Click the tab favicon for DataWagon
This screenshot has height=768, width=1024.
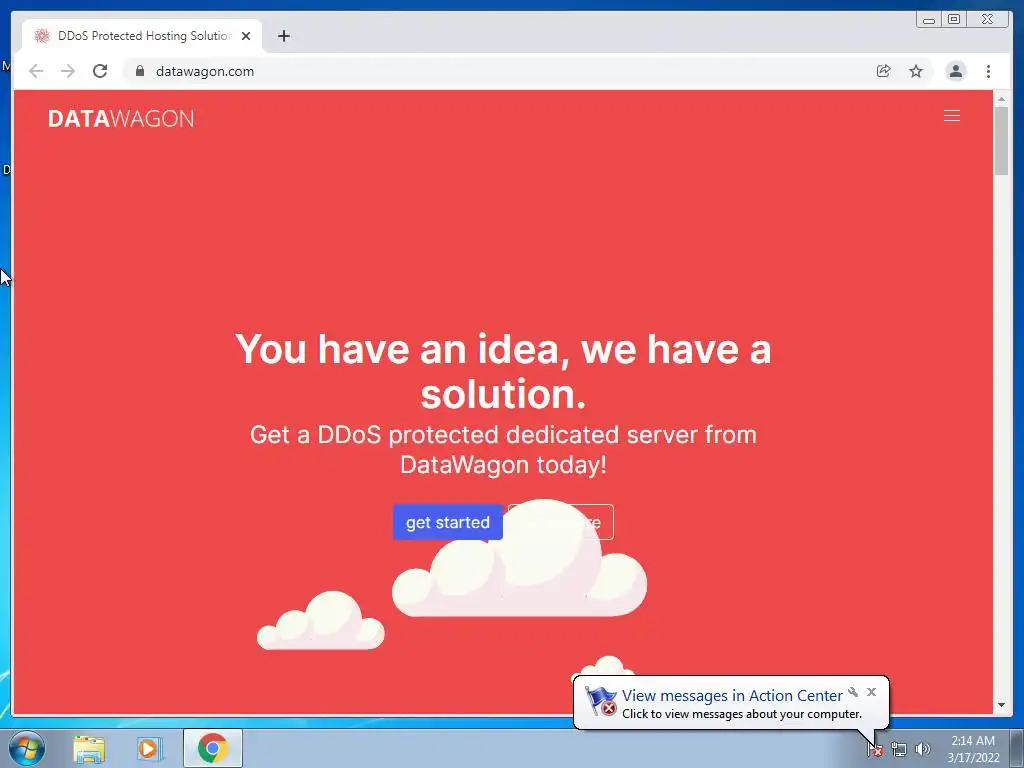pos(42,36)
